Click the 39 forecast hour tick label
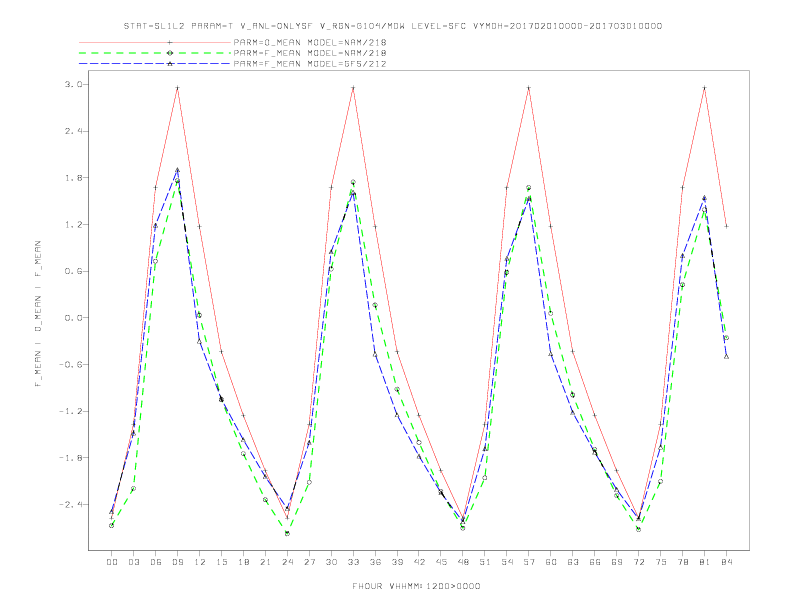Image resolution: width=792 pixels, height=612 pixels. point(397,562)
